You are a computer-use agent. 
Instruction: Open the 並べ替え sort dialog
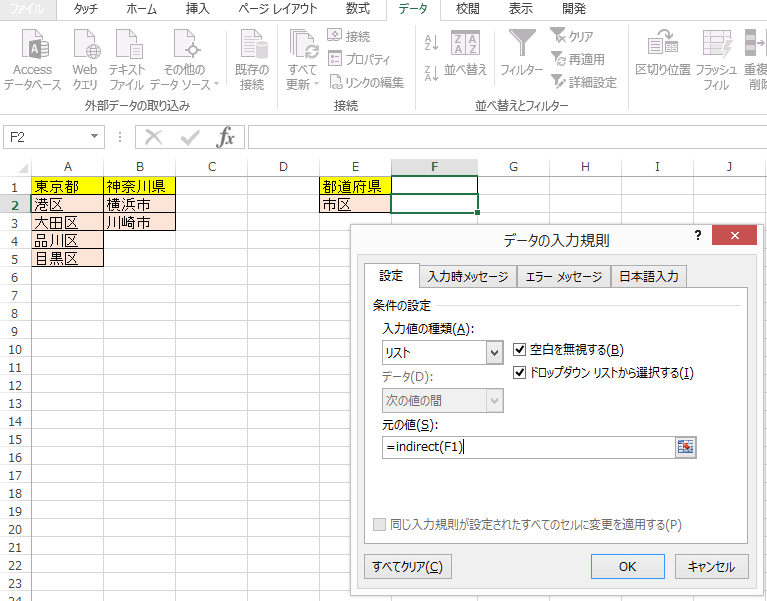pos(465,54)
